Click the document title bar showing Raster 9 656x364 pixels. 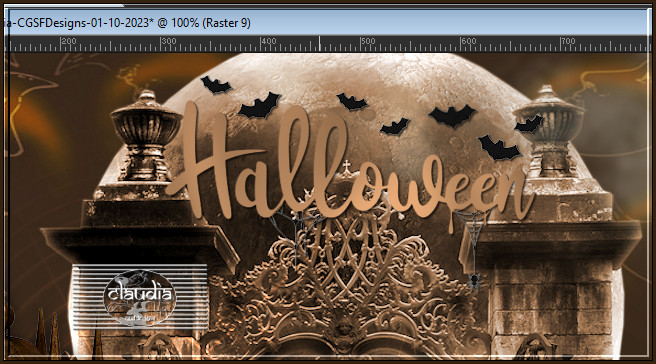coord(325,23)
